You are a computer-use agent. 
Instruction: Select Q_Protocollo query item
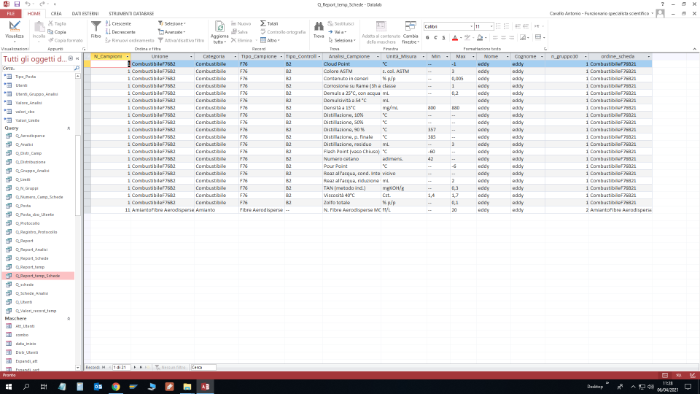(x=28, y=223)
